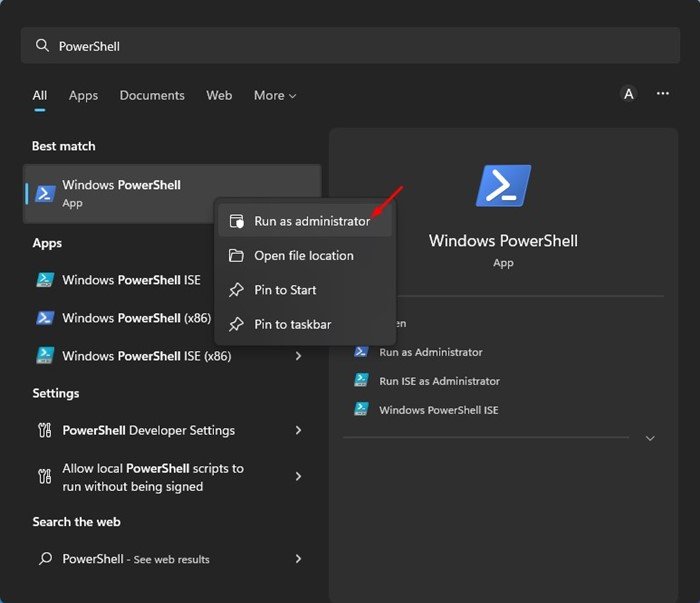700x603 pixels.
Task: Choose Open file location
Action: pos(305,256)
